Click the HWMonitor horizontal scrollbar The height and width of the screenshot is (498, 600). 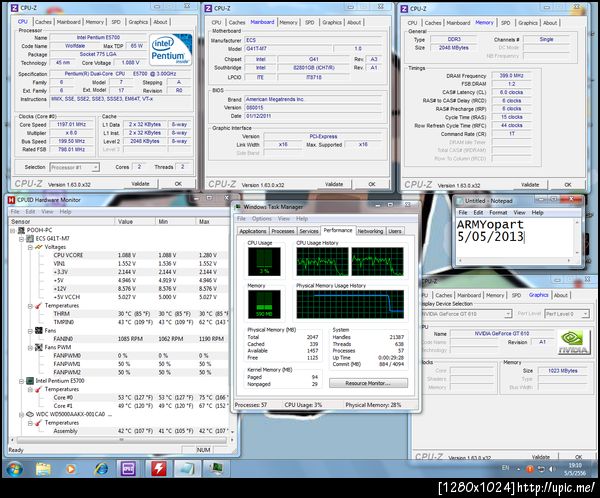122,440
